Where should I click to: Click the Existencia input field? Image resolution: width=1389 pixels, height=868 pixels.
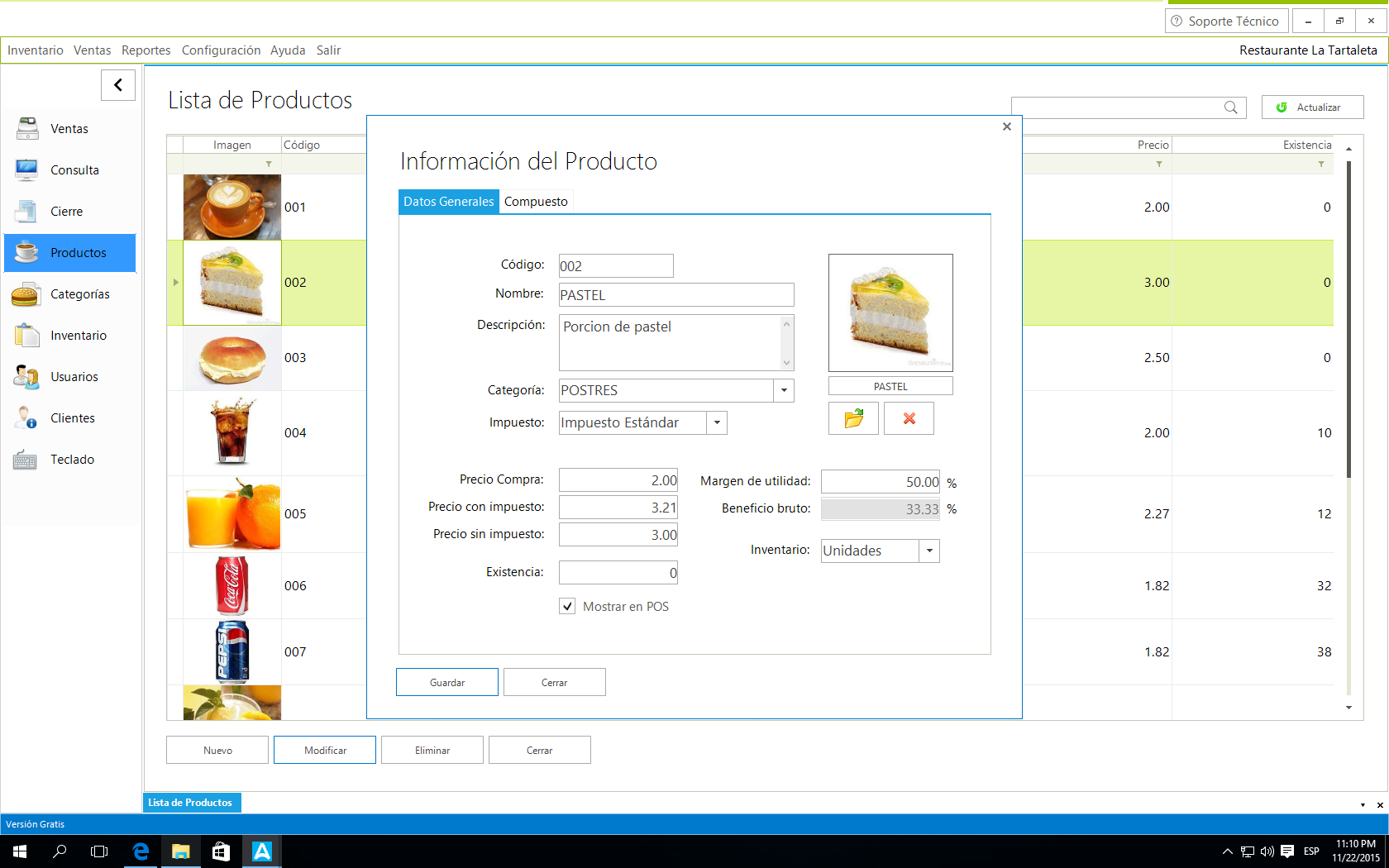coord(618,573)
